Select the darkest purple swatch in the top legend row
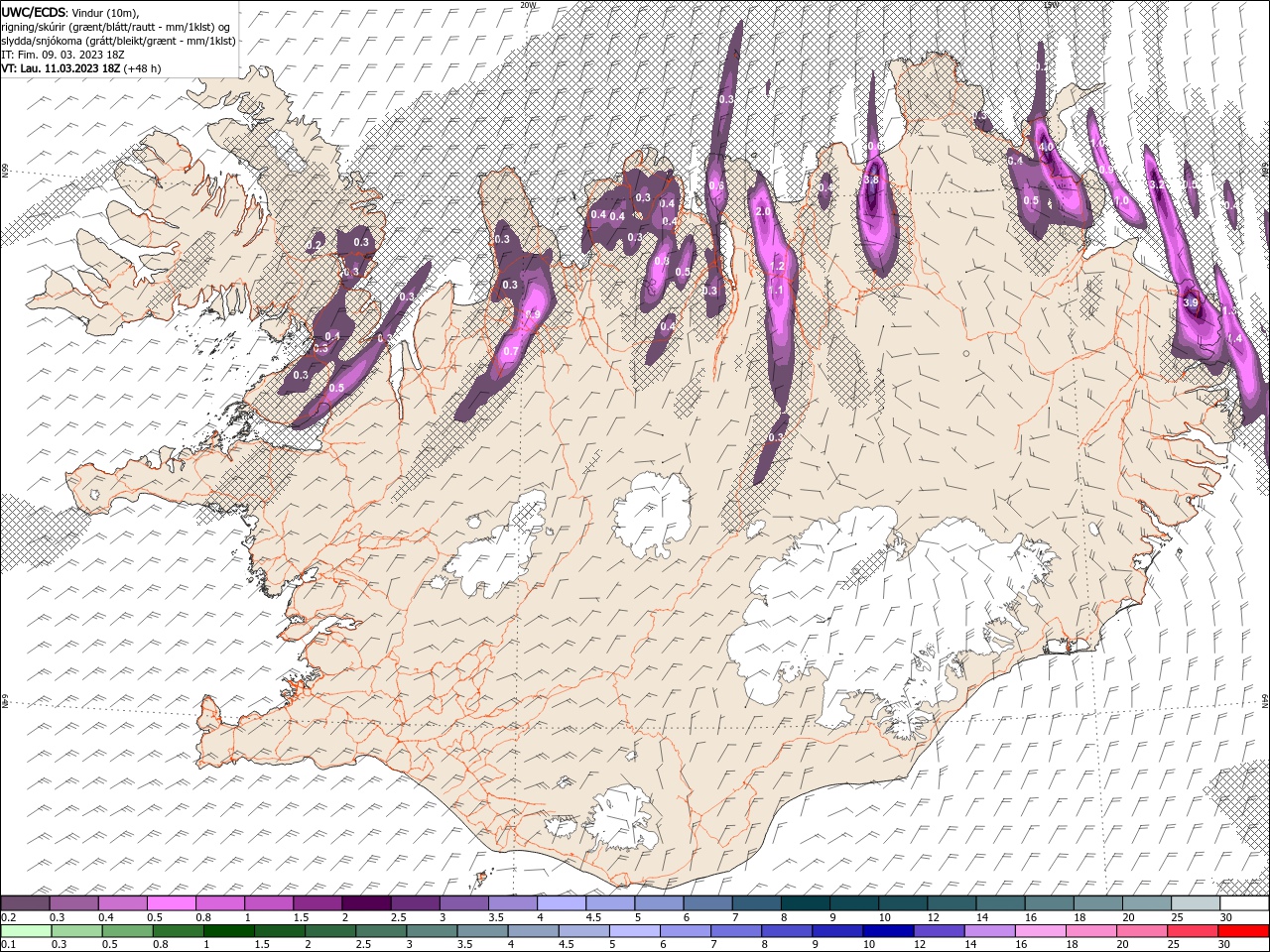 (x=365, y=903)
